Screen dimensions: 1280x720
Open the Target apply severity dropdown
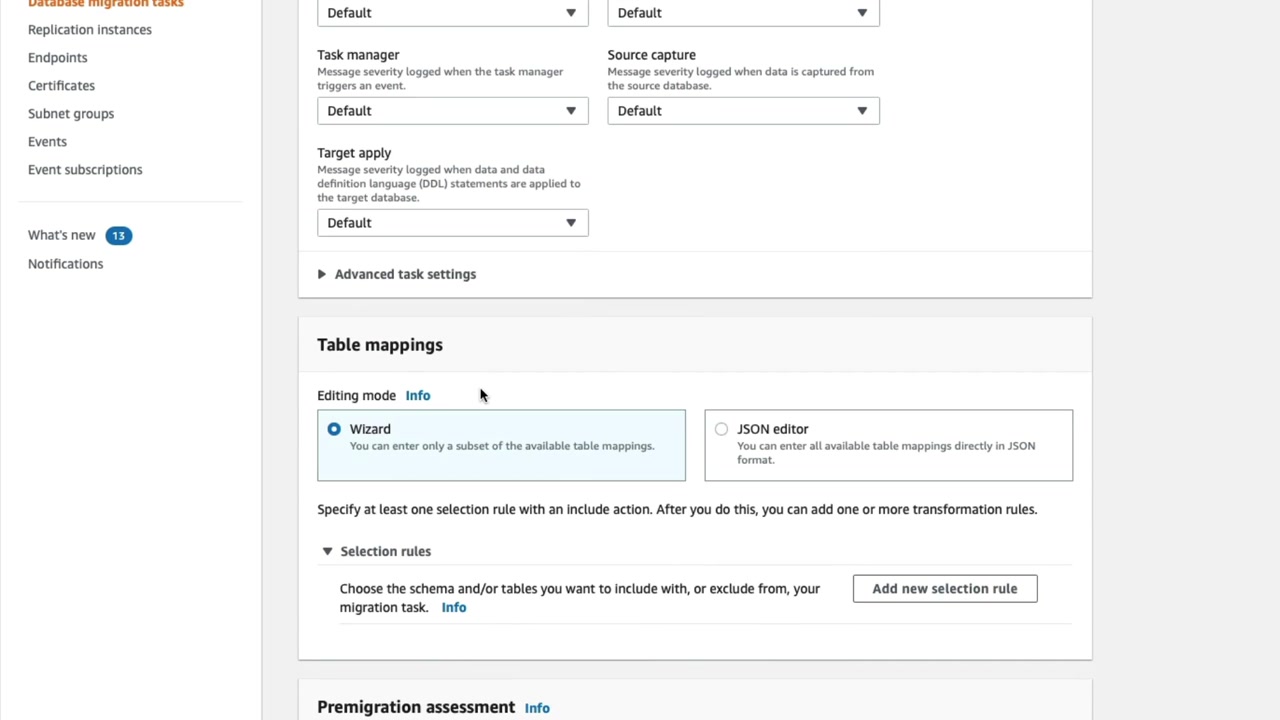pos(452,223)
